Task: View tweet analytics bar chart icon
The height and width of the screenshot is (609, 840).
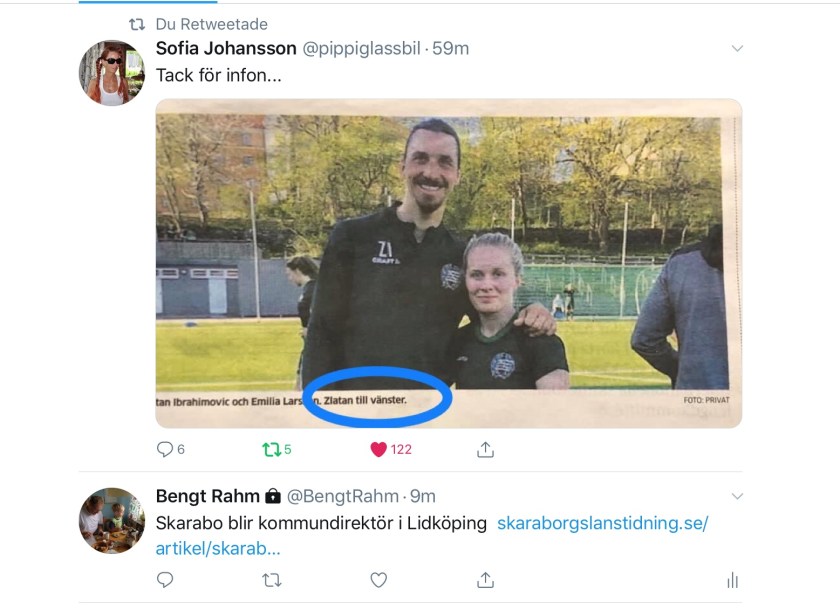Action: click(732, 580)
